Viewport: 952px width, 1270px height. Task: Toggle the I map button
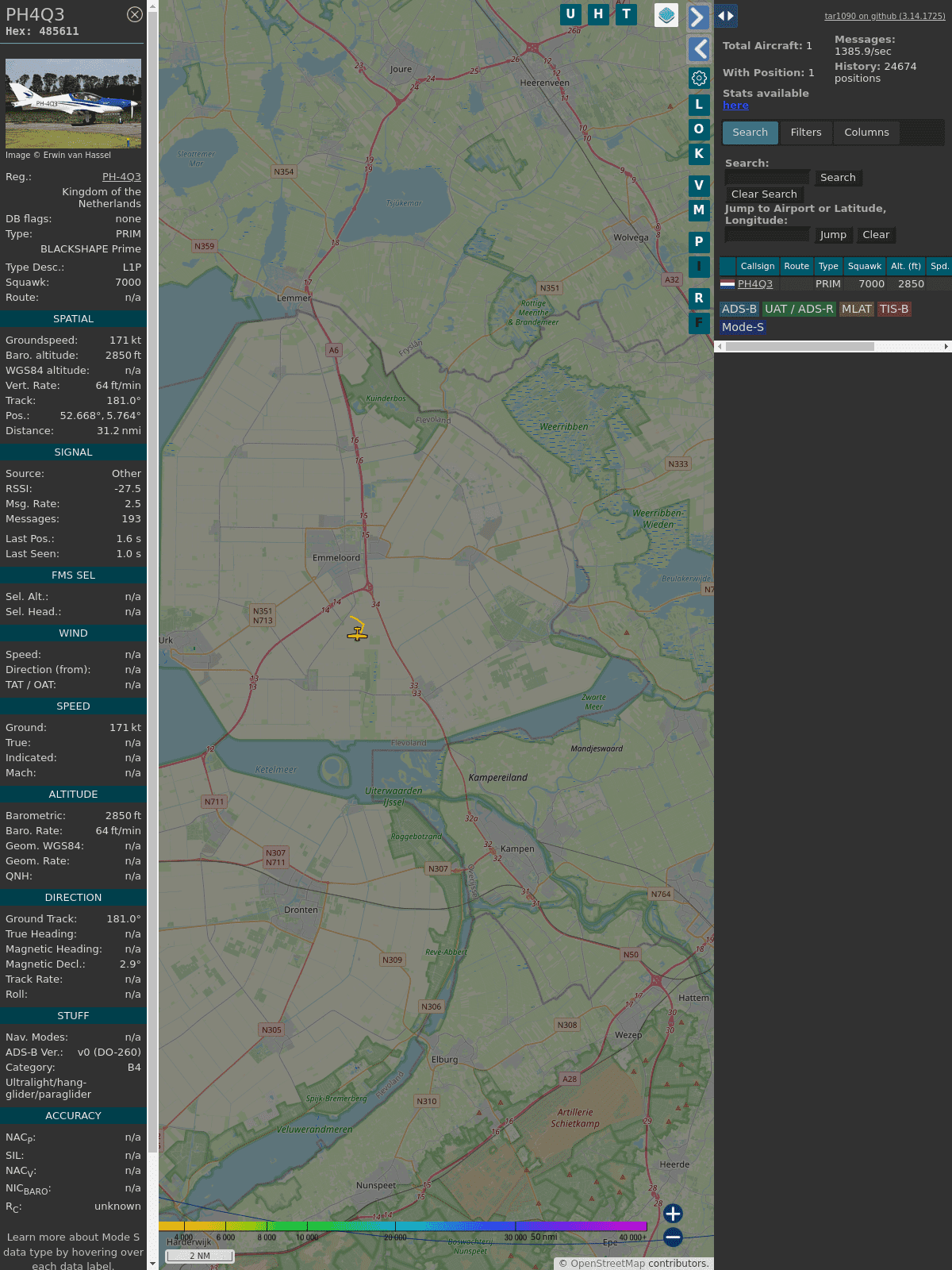click(699, 267)
